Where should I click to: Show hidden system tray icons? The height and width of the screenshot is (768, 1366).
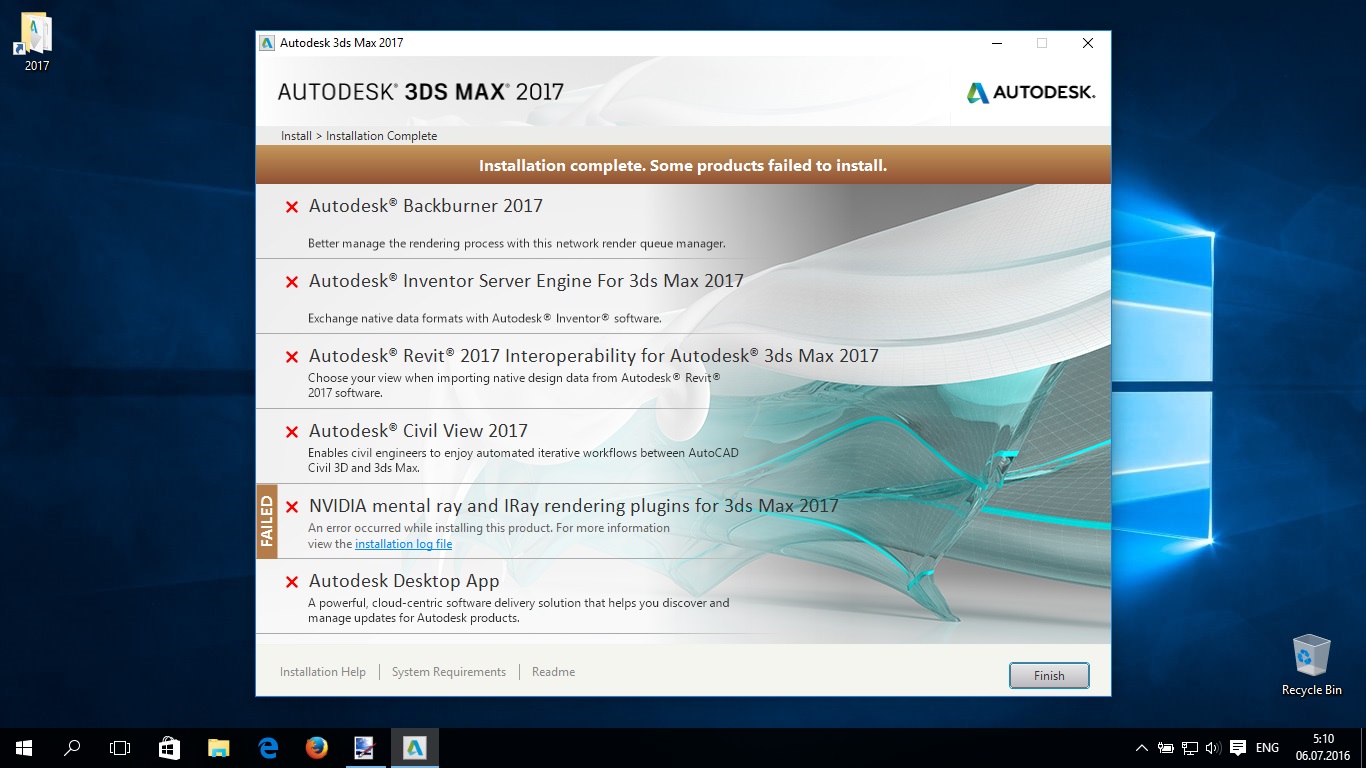(1141, 748)
